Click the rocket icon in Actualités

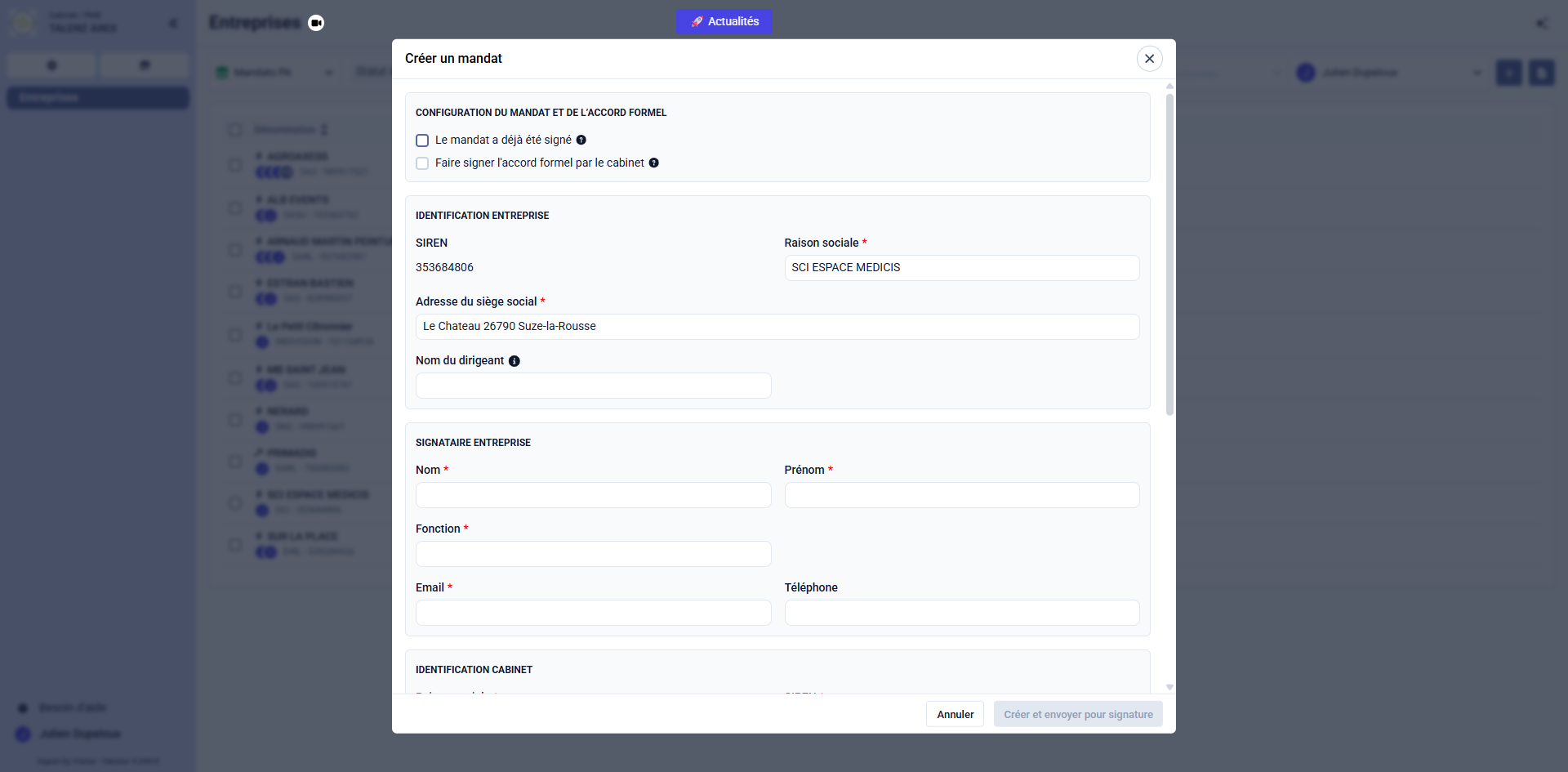697,22
